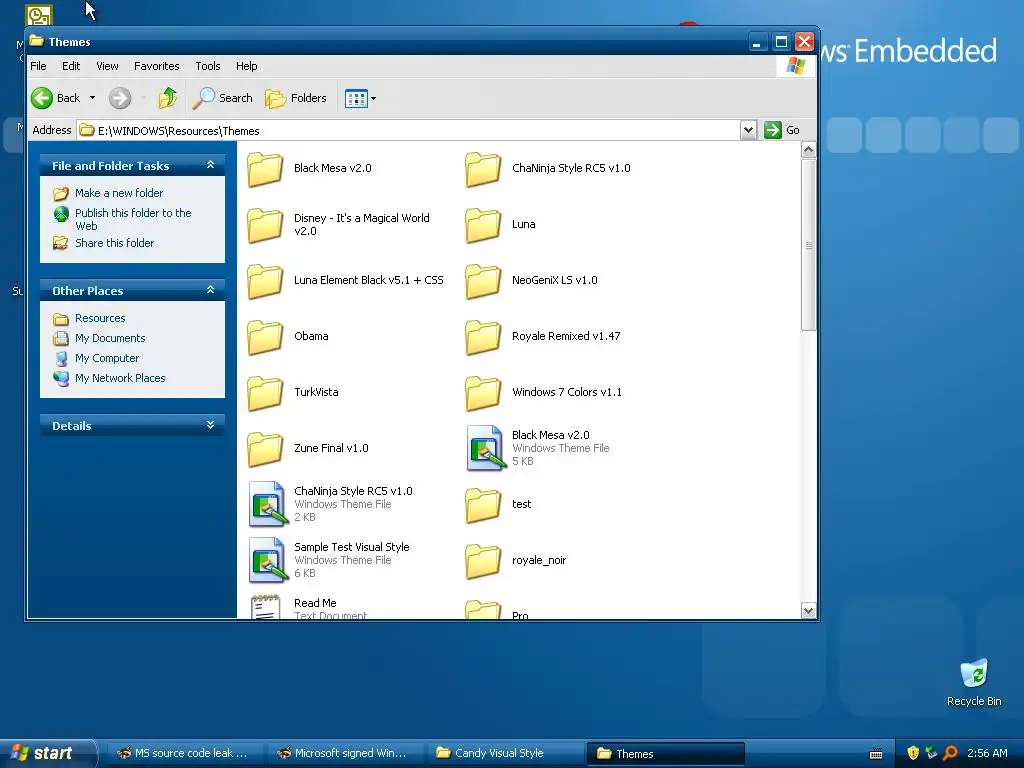
Task: Open the Help menu
Action: 246,66
